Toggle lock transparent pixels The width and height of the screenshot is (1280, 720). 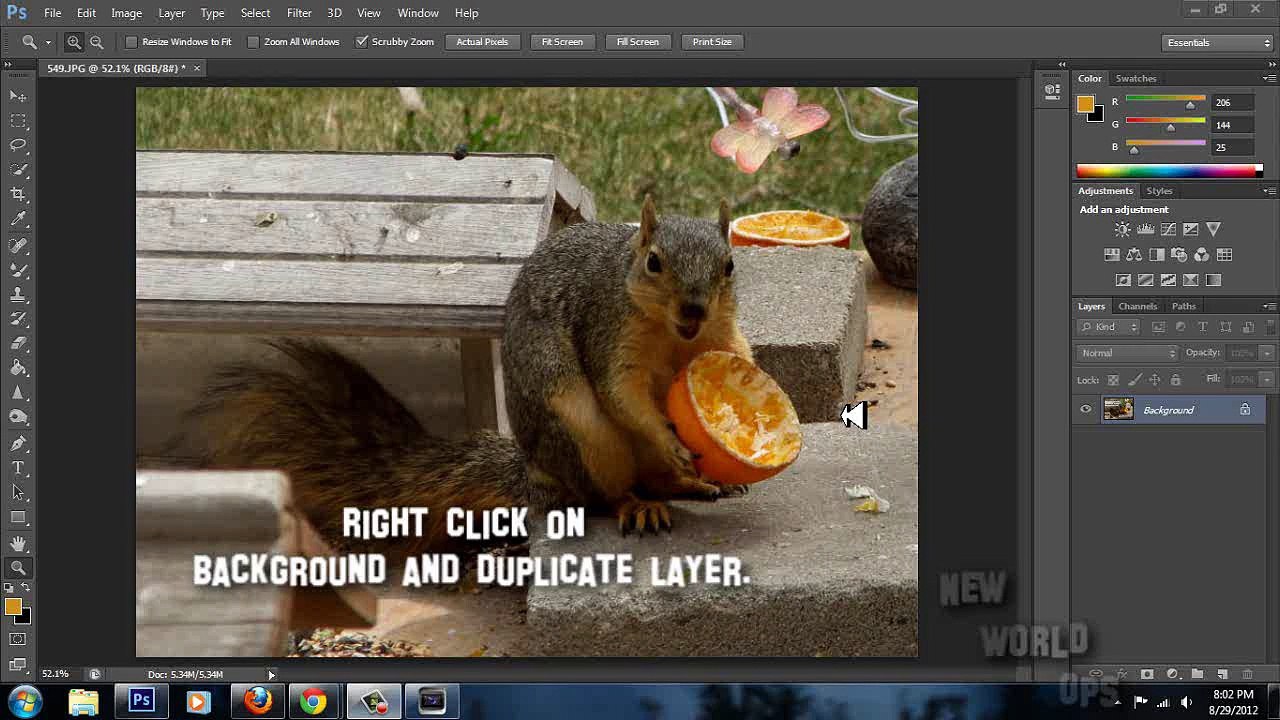1113,380
